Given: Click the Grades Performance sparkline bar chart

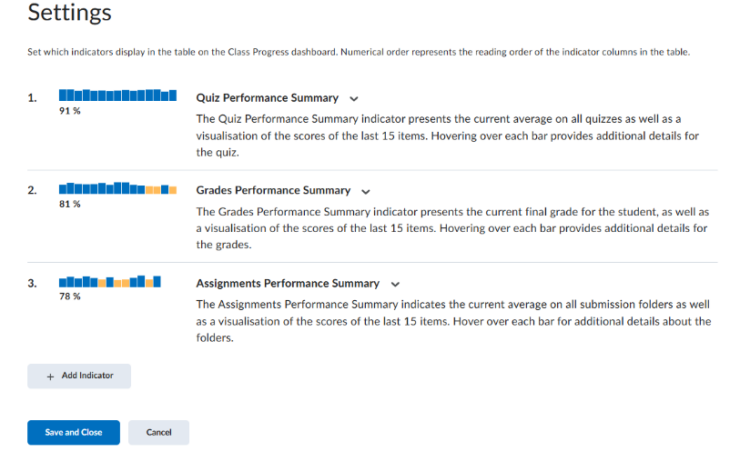Looking at the screenshot, I should click(118, 188).
